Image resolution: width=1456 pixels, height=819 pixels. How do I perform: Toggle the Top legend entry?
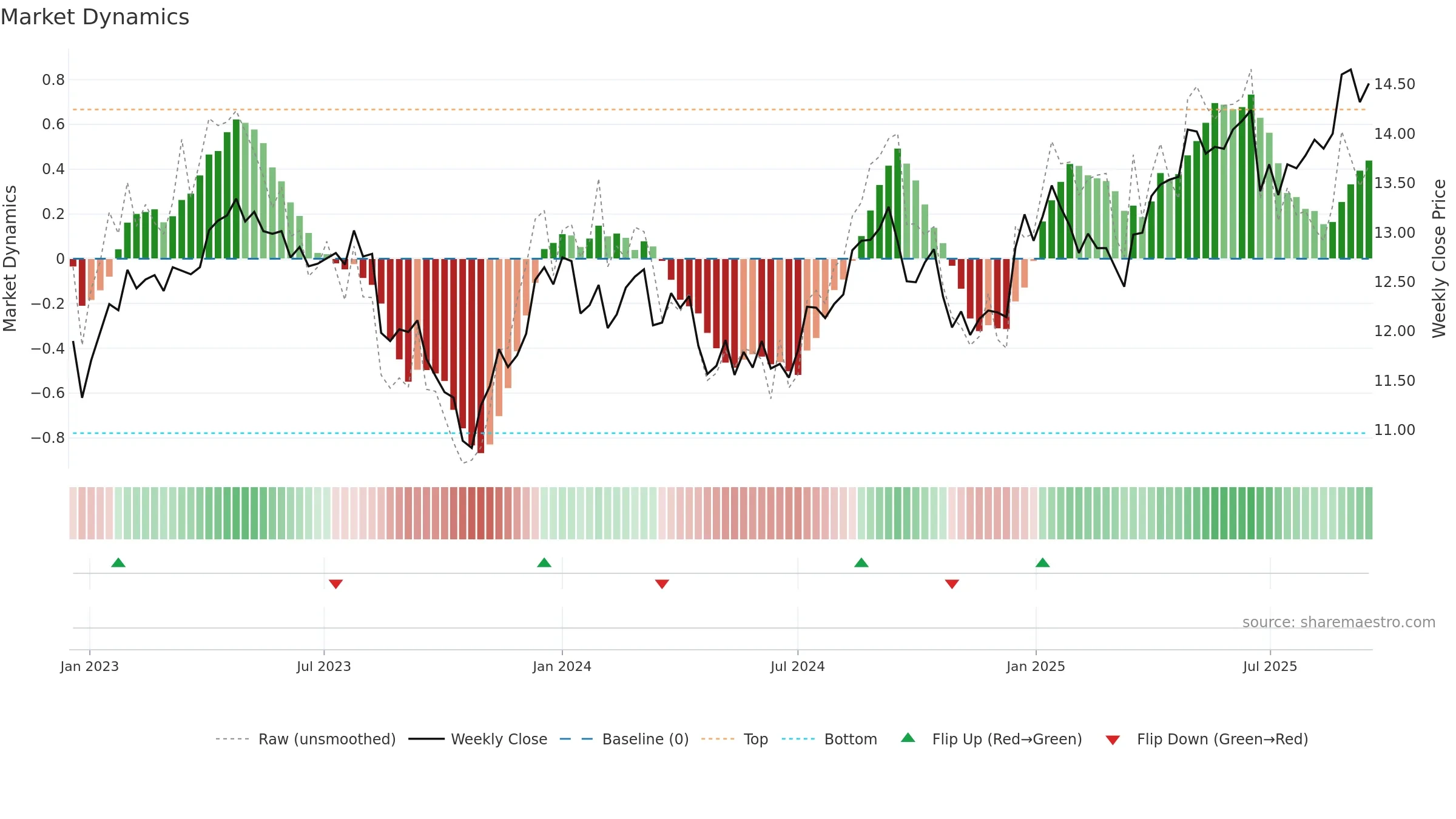735,739
